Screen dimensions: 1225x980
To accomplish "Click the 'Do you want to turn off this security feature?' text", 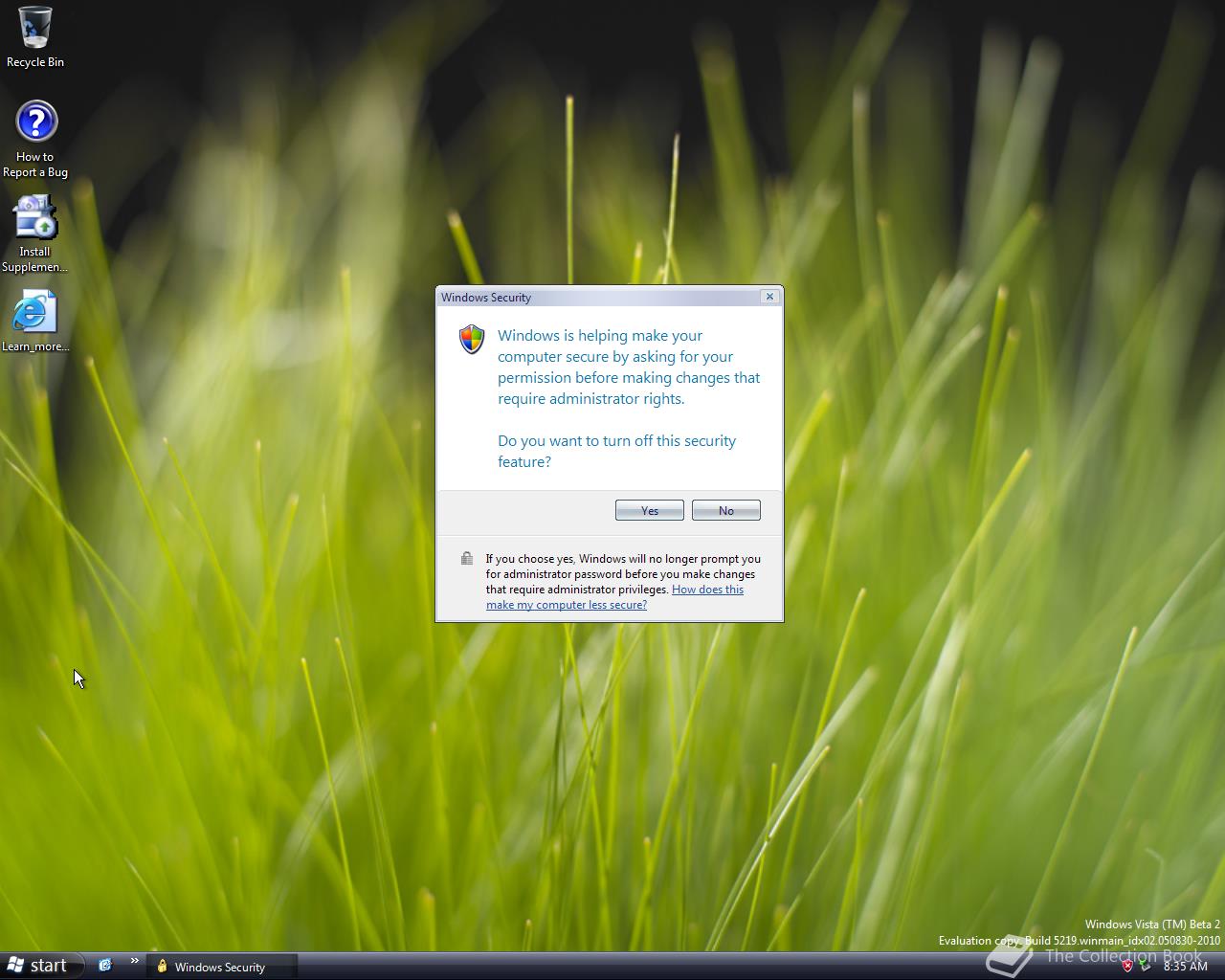I will tap(617, 451).
